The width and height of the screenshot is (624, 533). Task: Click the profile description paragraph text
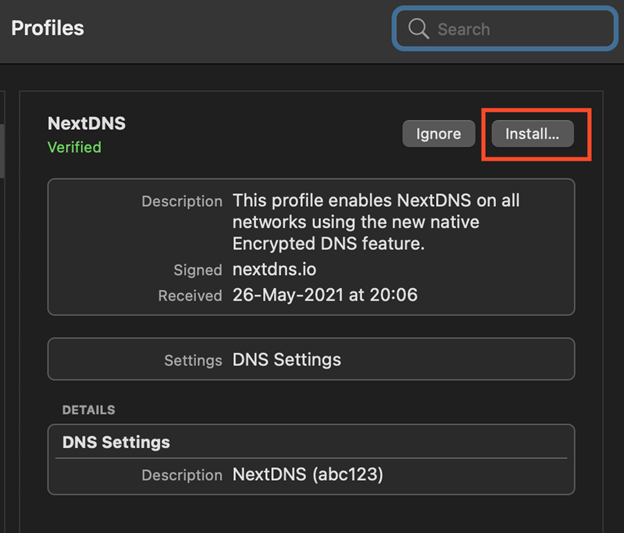coord(376,223)
